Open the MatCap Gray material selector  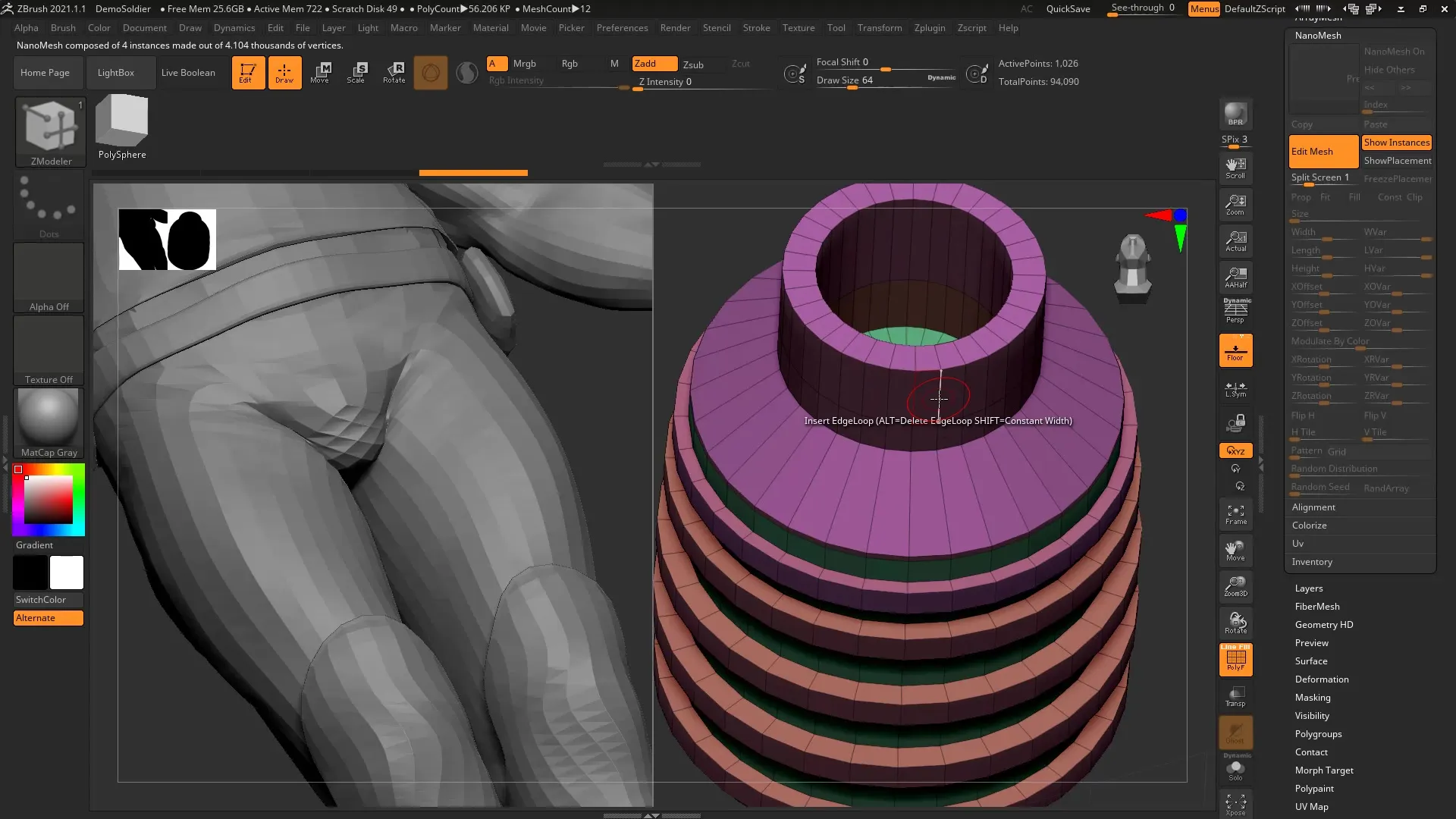49,423
